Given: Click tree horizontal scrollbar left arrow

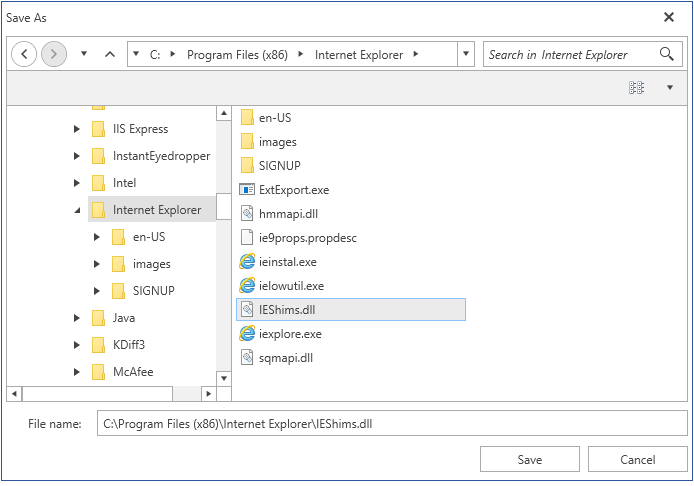Looking at the screenshot, I should pos(14,393).
